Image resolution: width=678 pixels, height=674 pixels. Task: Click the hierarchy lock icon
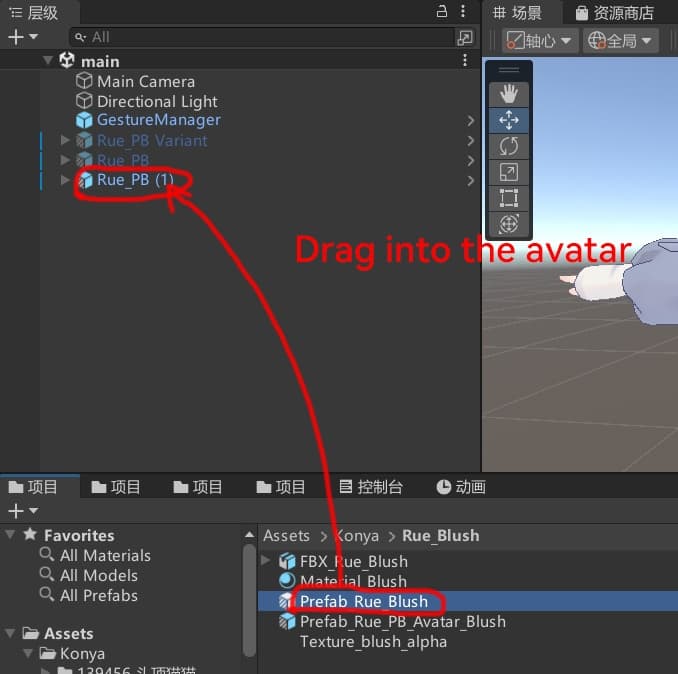(x=442, y=12)
